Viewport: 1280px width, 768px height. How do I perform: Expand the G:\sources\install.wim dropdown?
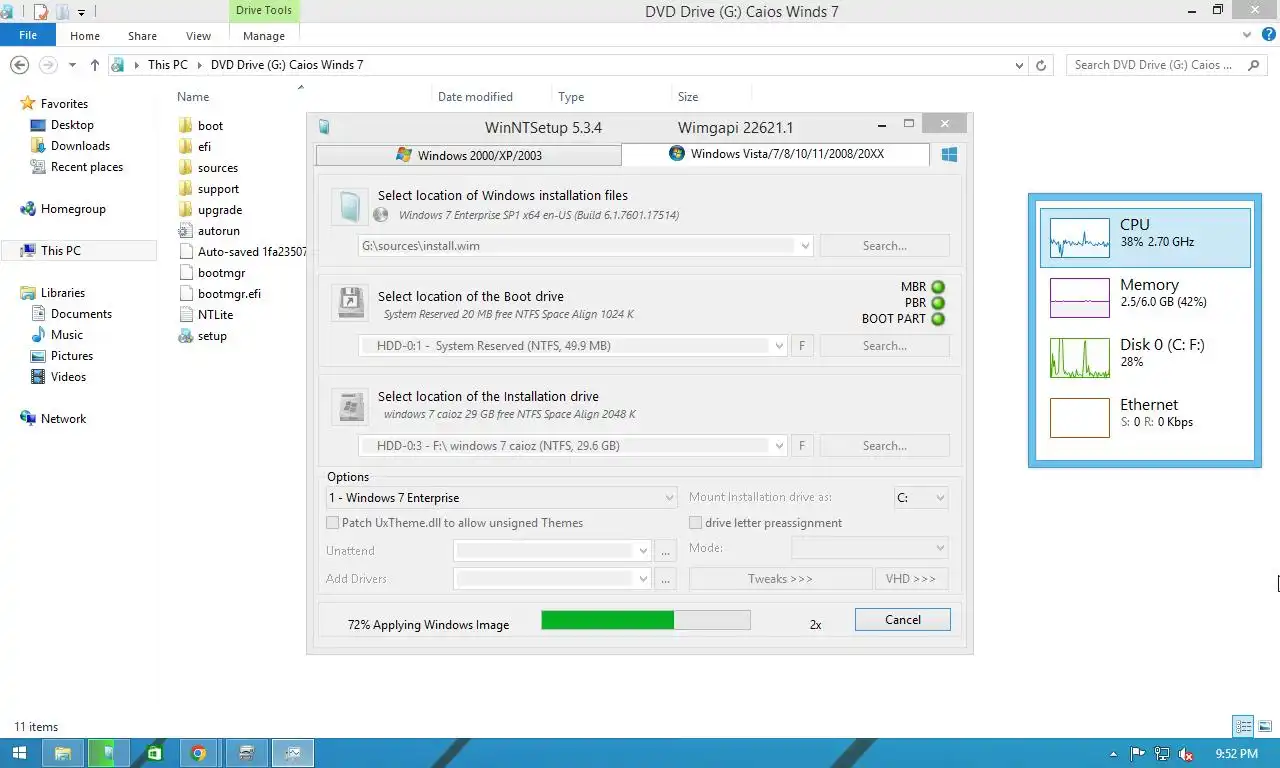[x=805, y=246]
